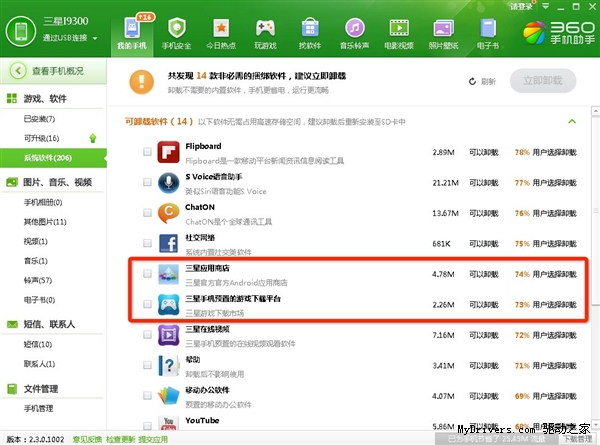Click the list's vertical scrollbar thumb
The image size is (600, 445).
coord(595,210)
